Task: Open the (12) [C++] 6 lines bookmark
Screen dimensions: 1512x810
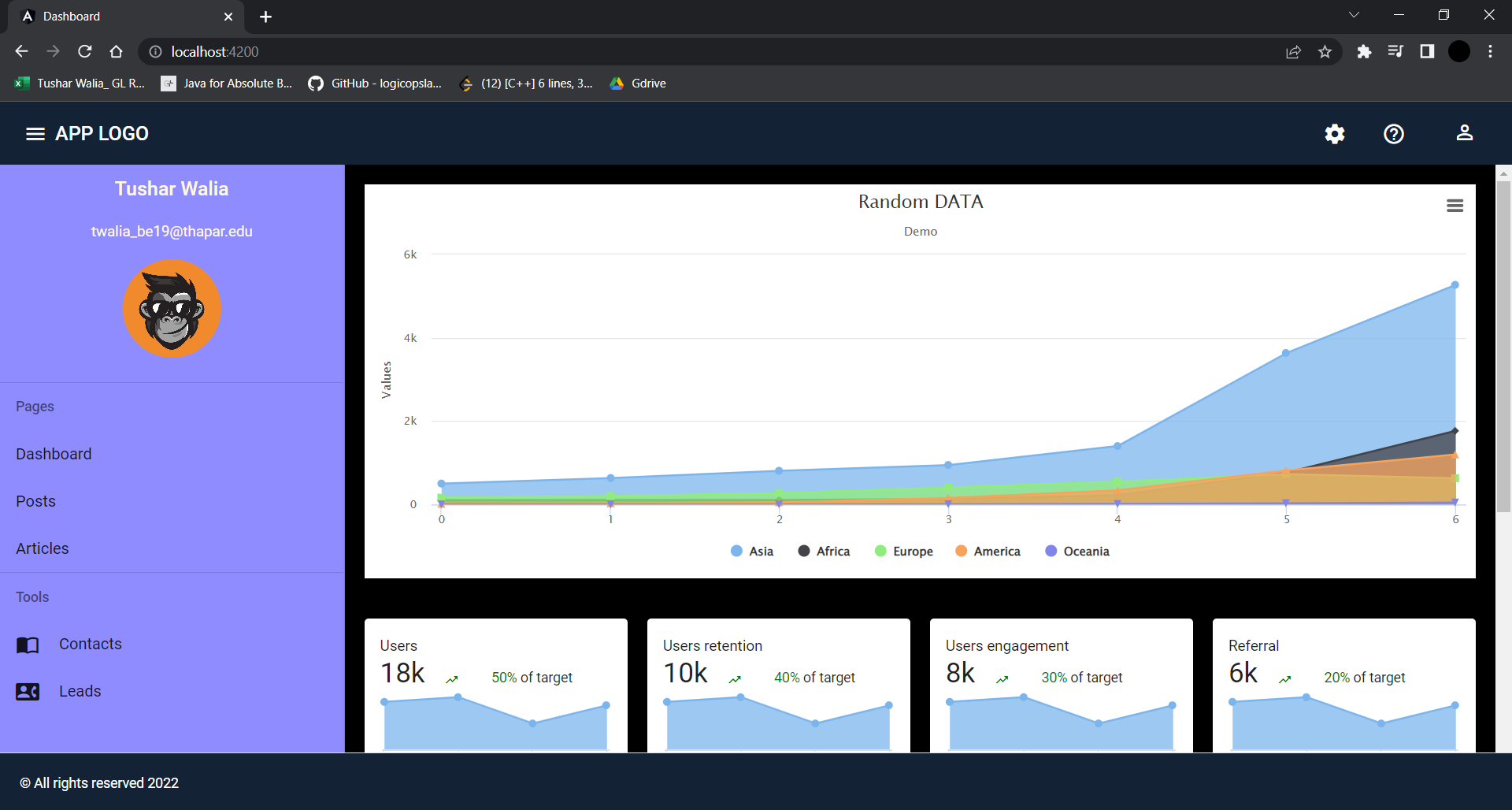Action: (526, 84)
